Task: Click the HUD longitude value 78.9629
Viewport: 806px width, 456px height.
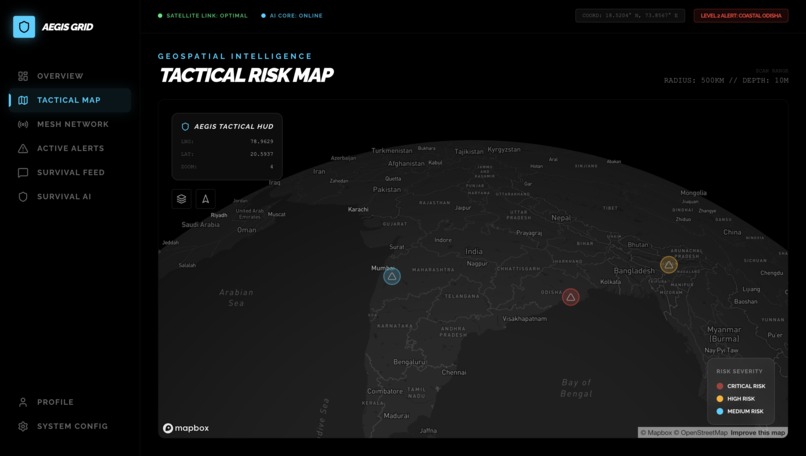Action: [262, 141]
